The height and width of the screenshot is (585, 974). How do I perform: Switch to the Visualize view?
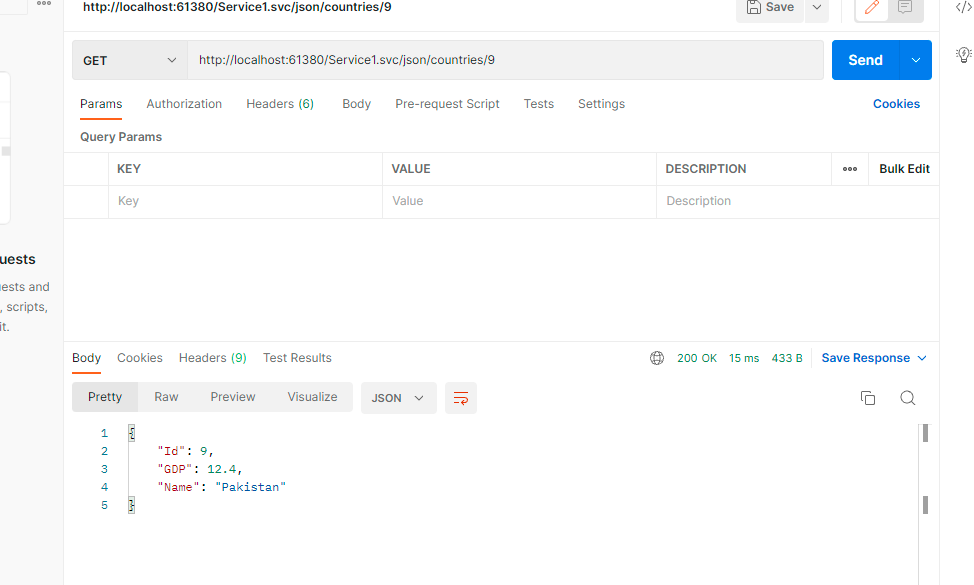(x=312, y=397)
